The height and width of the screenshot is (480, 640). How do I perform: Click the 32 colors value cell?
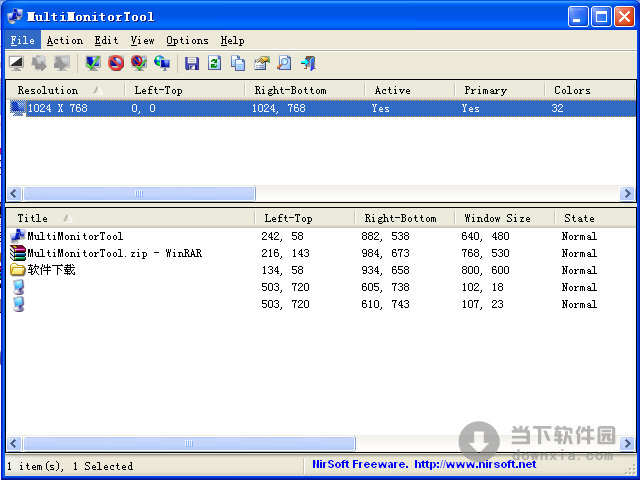click(x=557, y=108)
